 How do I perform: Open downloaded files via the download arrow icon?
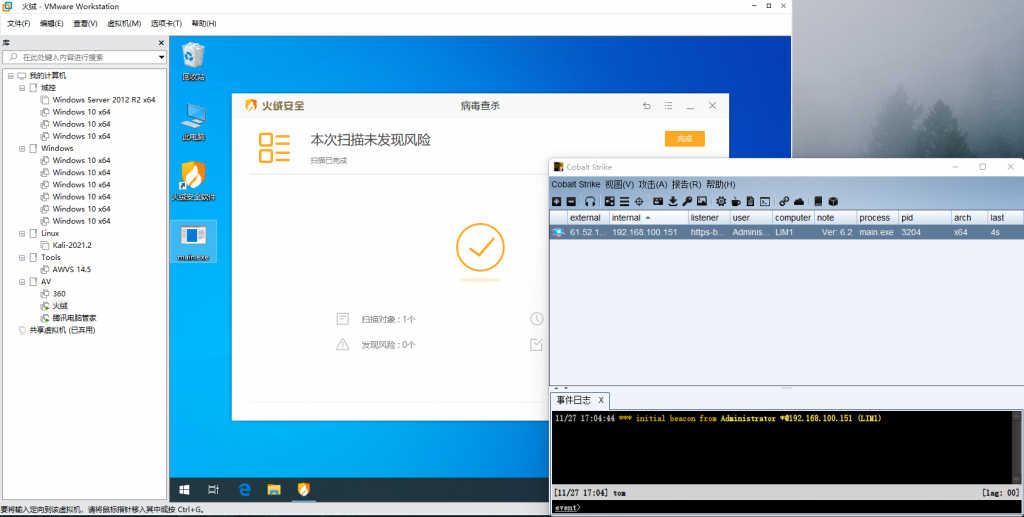673,202
